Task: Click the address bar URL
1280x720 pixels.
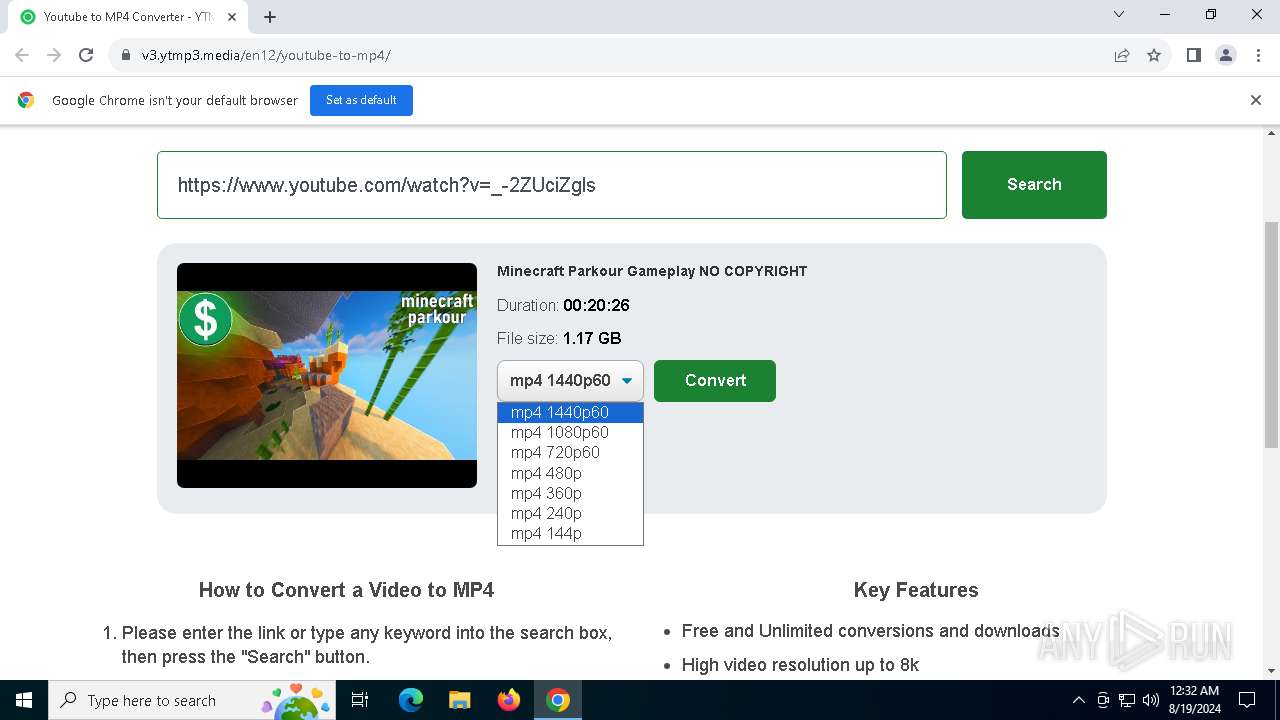Action: coord(266,55)
